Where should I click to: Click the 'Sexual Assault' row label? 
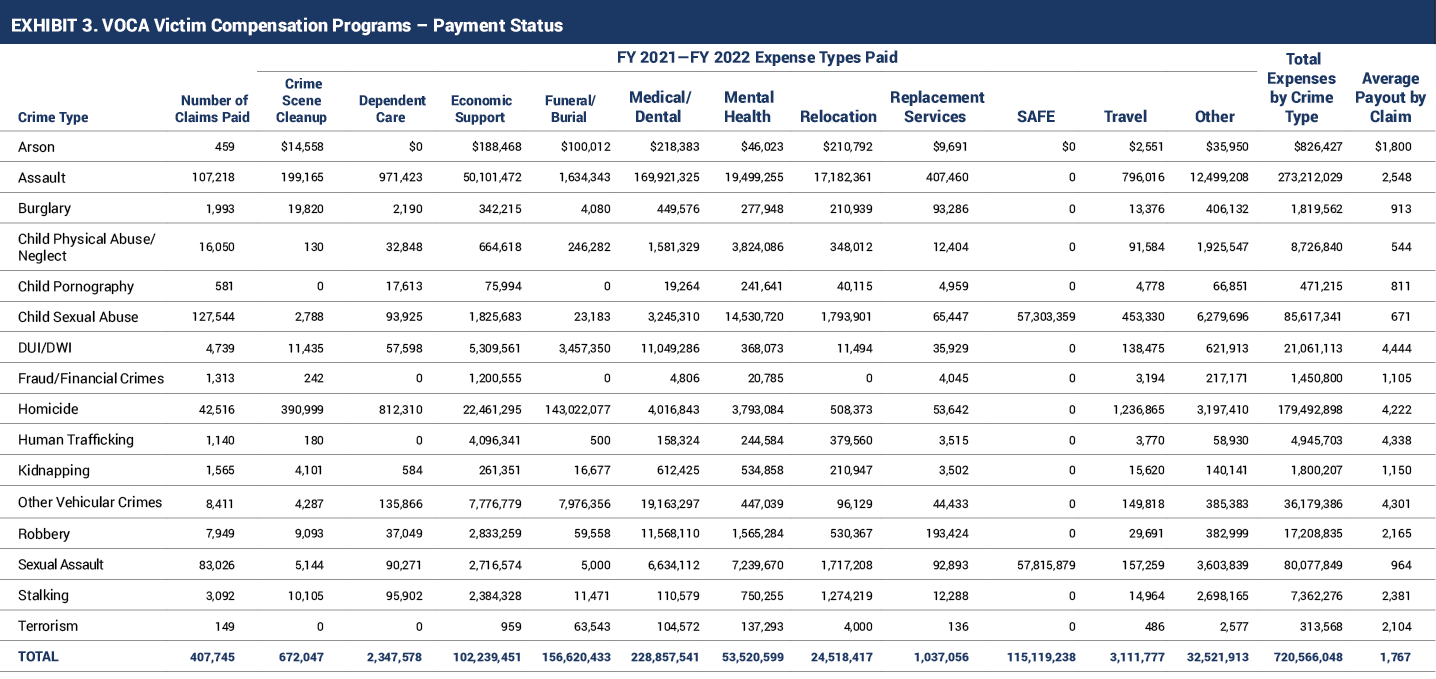click(61, 564)
